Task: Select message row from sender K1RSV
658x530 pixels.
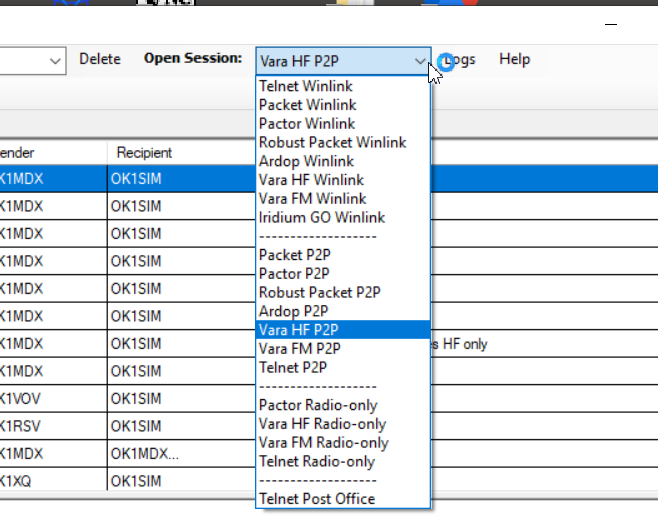Action: pos(329,426)
